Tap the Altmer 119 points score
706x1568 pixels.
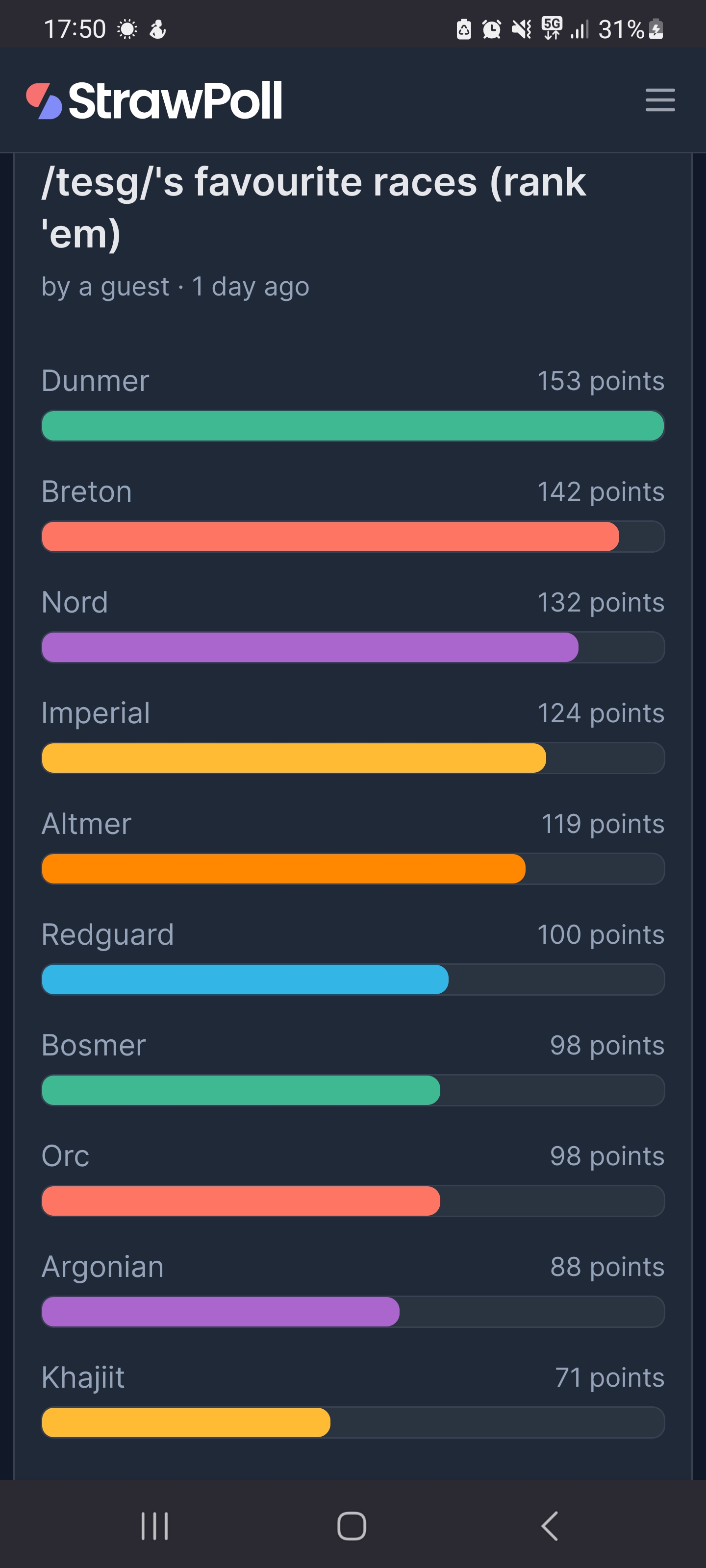tap(602, 824)
